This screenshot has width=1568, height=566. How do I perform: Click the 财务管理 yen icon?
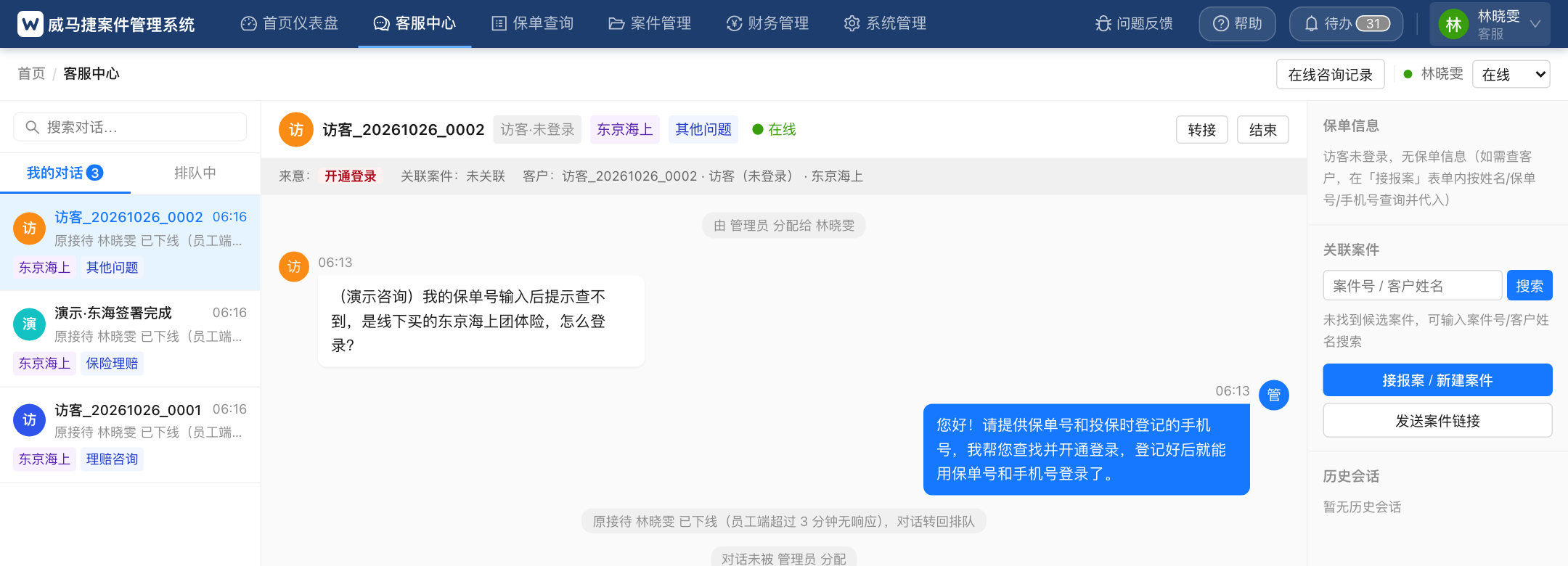point(734,24)
